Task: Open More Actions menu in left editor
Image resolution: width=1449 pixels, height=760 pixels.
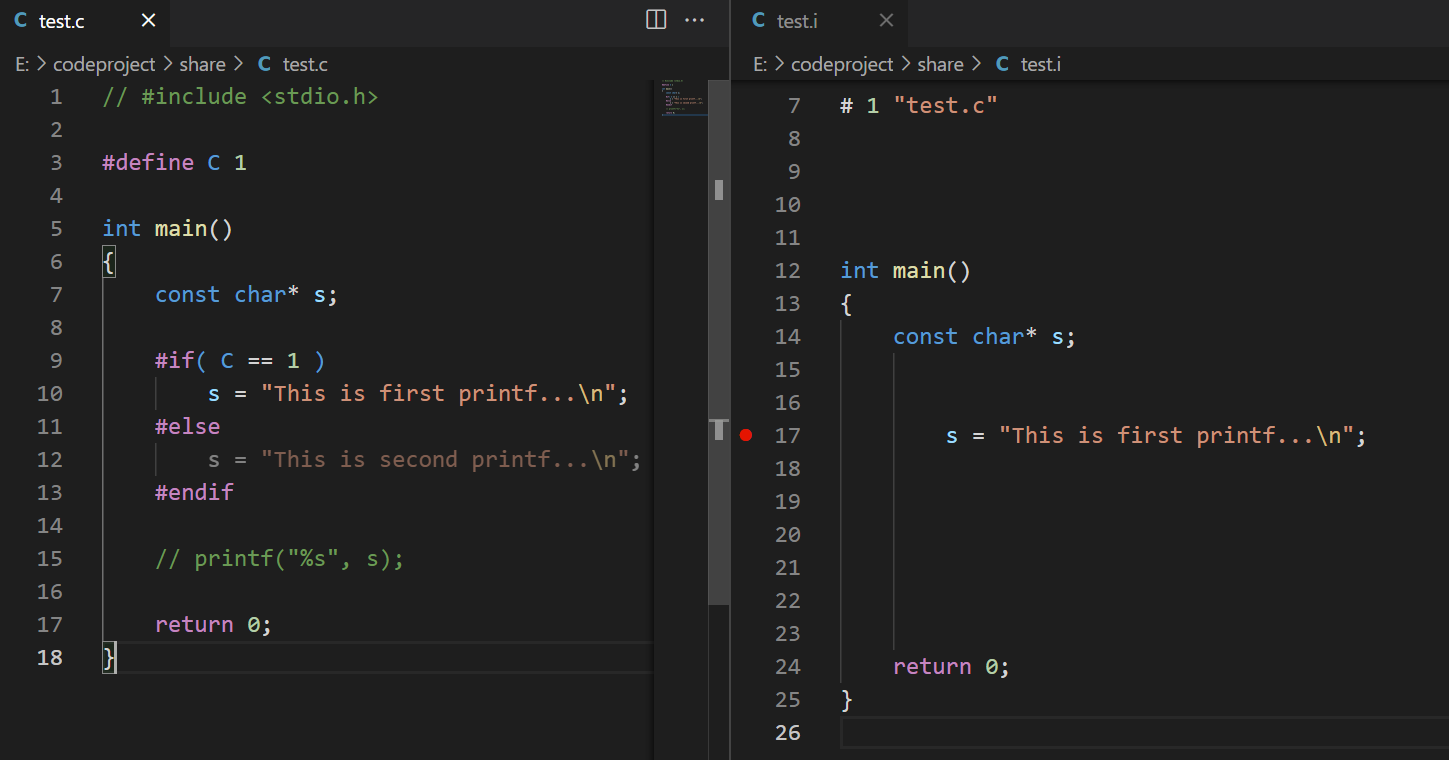Action: coord(695,20)
